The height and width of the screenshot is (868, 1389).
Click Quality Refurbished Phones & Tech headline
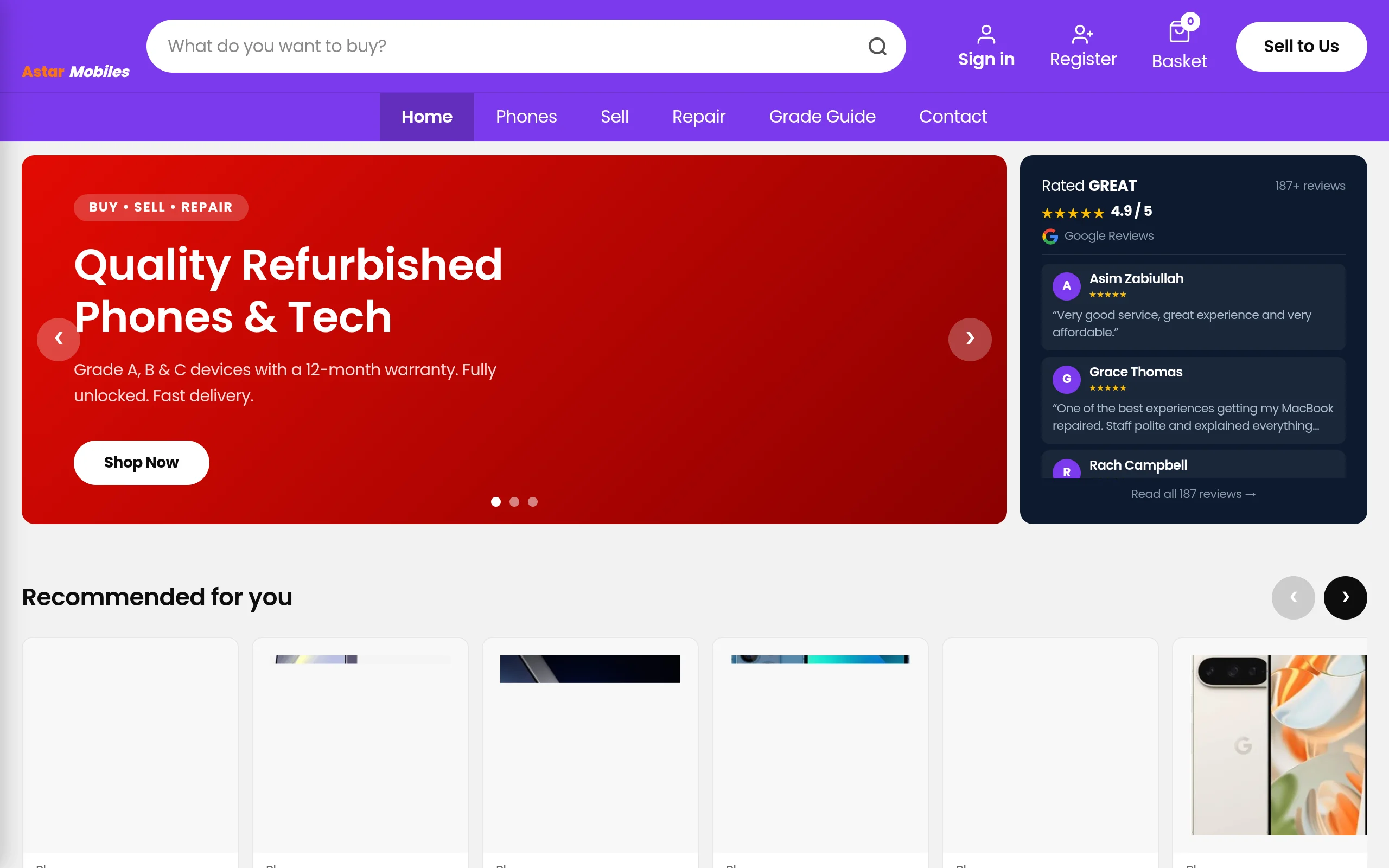click(288, 290)
